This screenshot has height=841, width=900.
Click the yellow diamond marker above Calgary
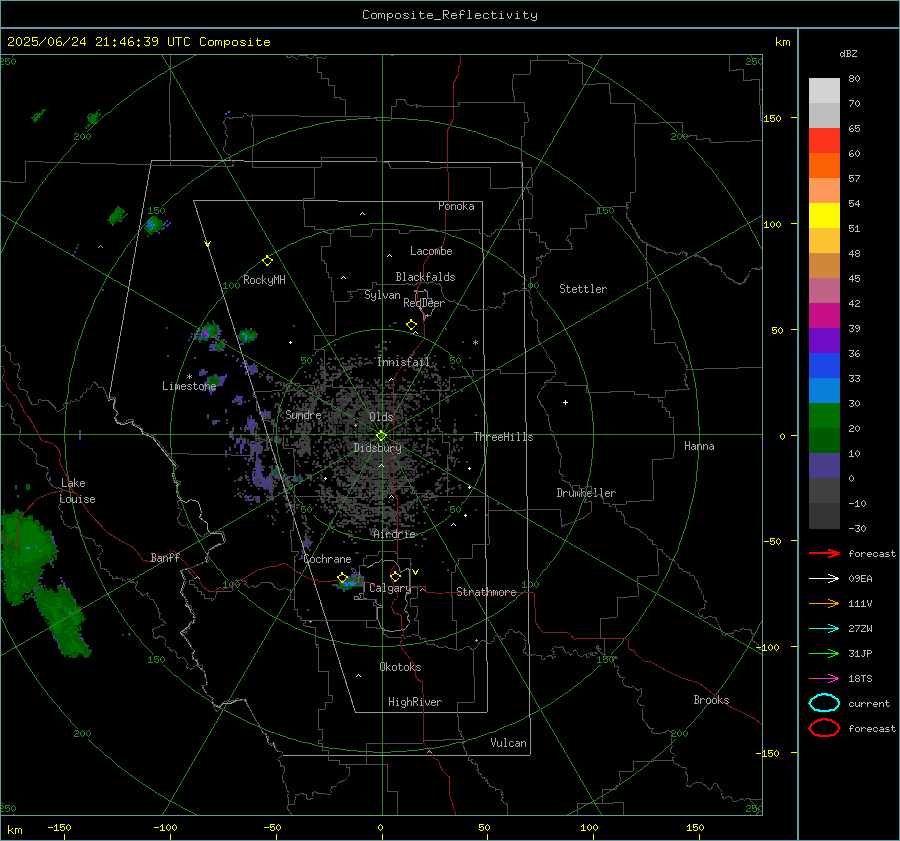pos(395,576)
